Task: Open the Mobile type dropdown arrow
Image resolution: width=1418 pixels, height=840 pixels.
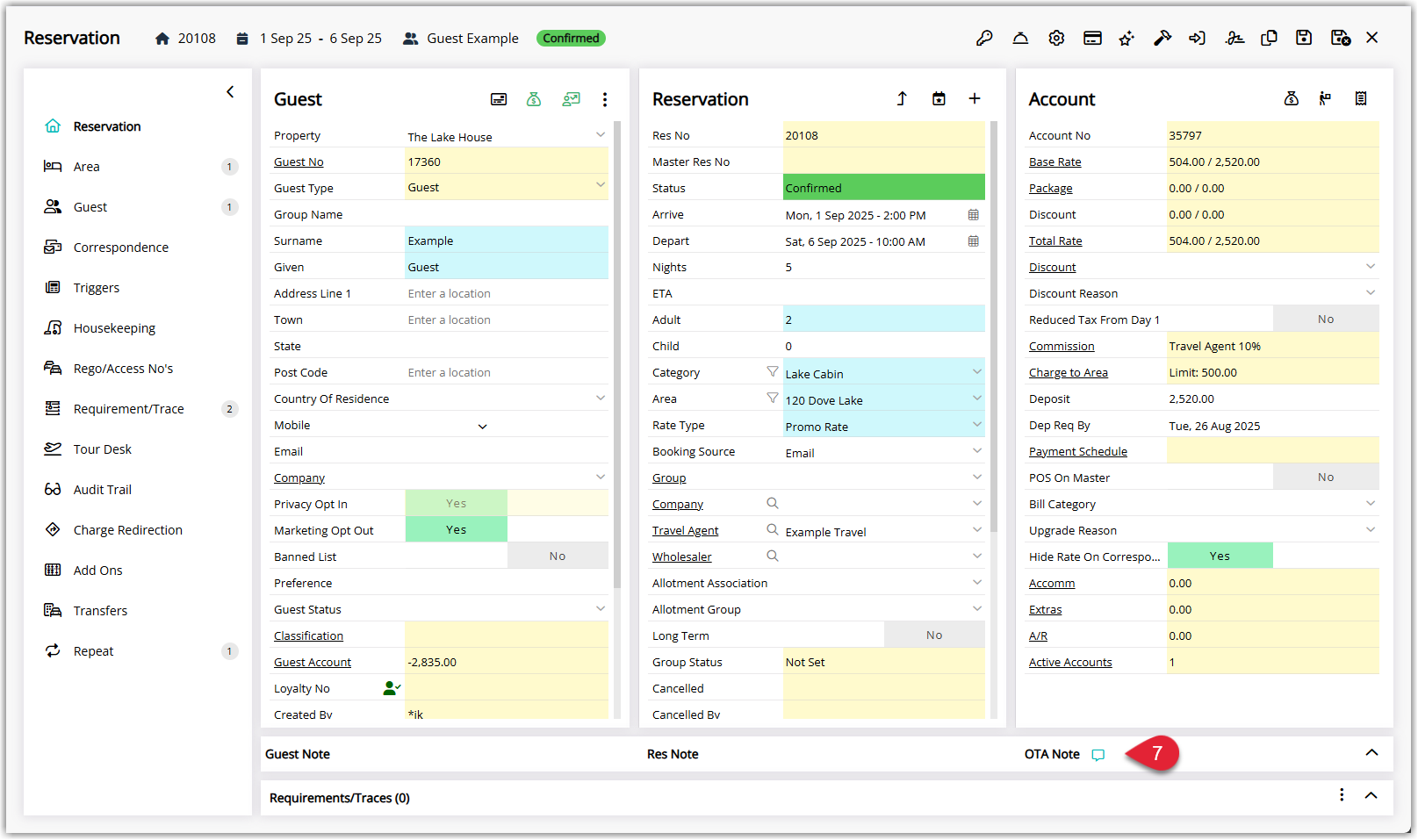Action: [x=482, y=427]
